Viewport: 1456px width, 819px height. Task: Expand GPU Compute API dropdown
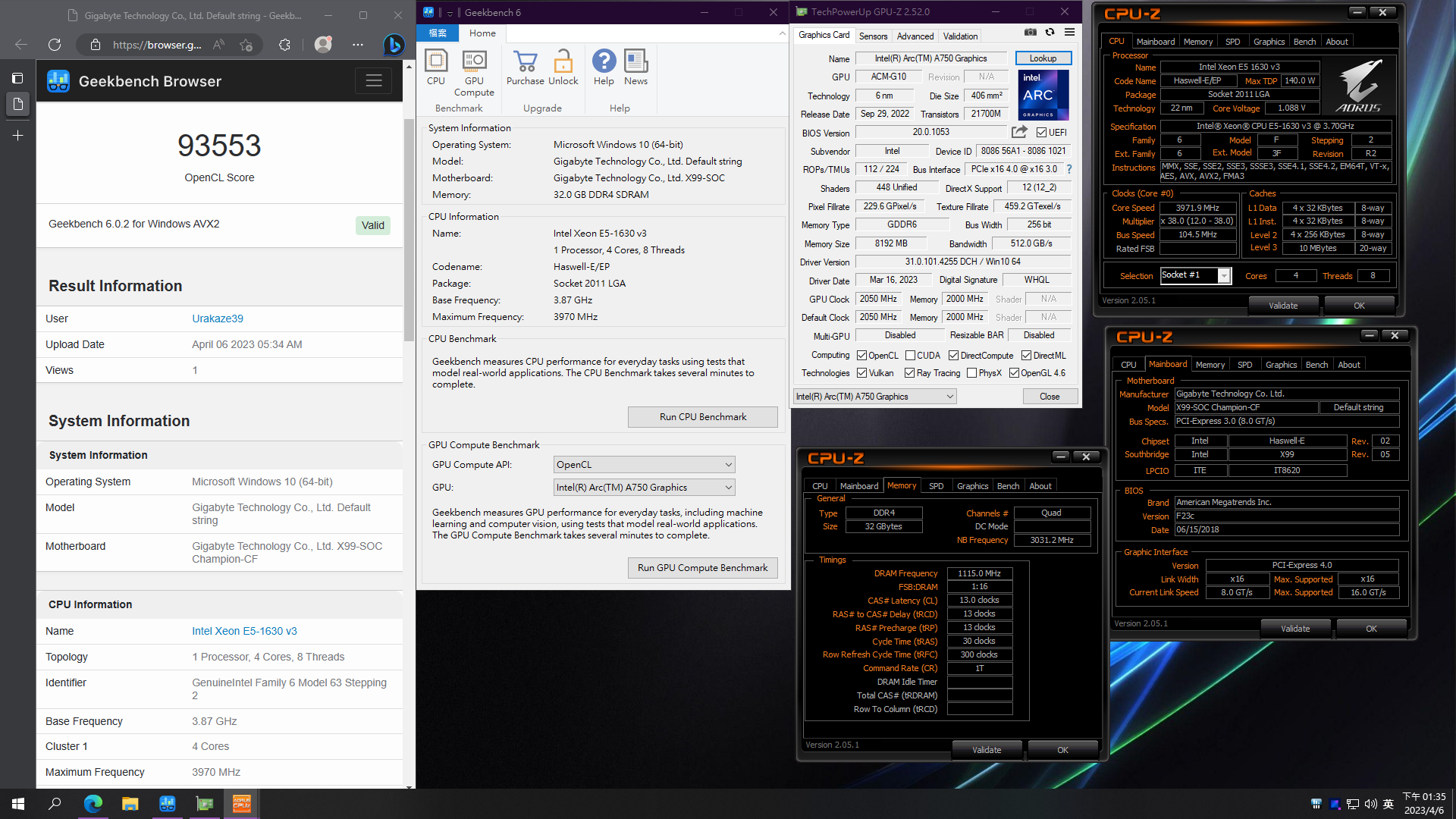[x=645, y=465]
